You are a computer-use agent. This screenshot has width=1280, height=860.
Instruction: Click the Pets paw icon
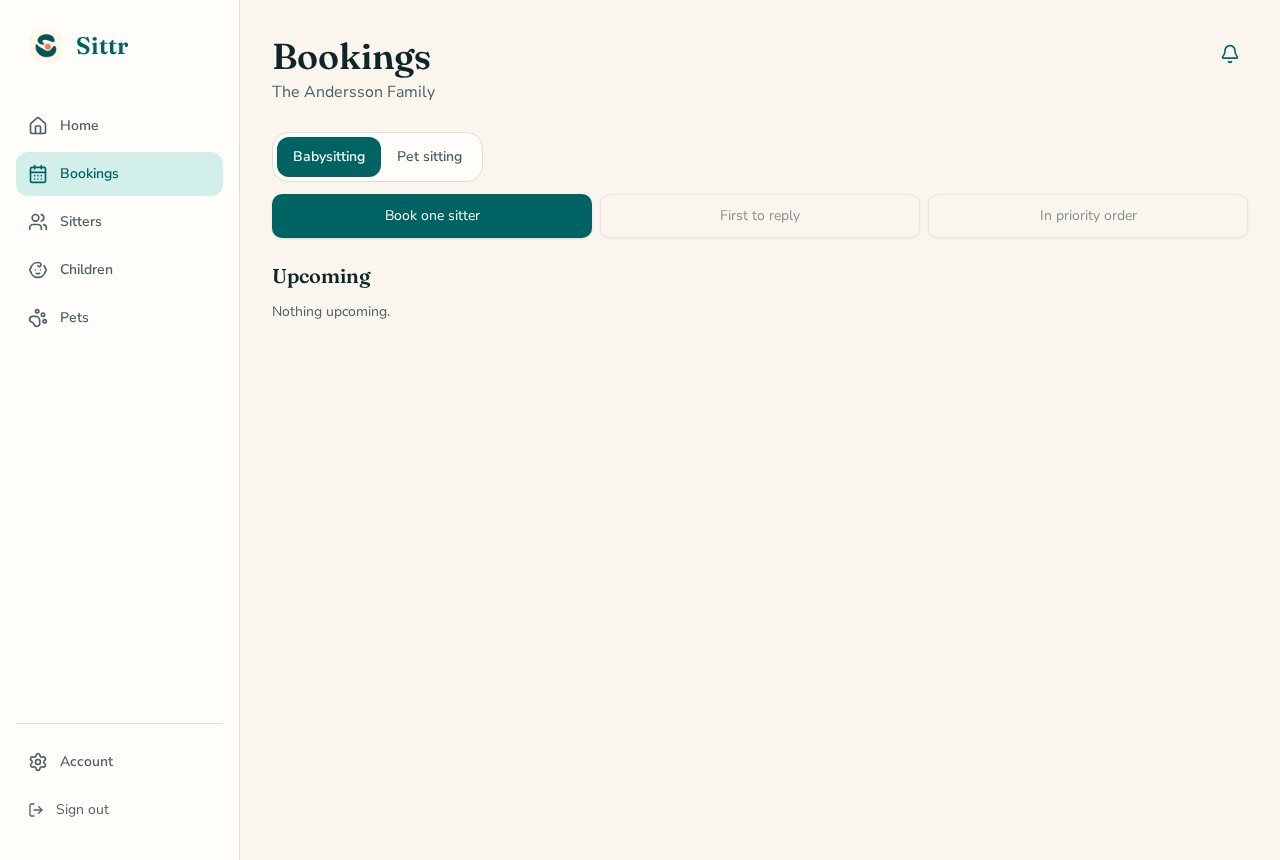(x=38, y=318)
